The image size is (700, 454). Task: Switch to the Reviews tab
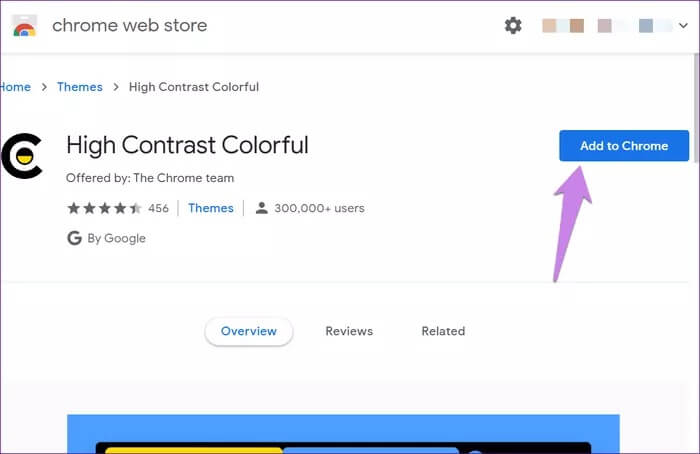point(349,331)
